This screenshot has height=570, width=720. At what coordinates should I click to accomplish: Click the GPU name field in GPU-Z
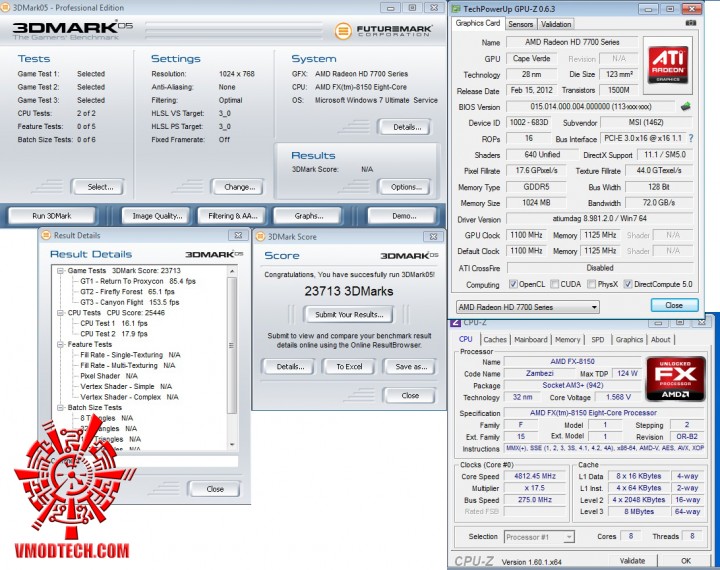[572, 42]
